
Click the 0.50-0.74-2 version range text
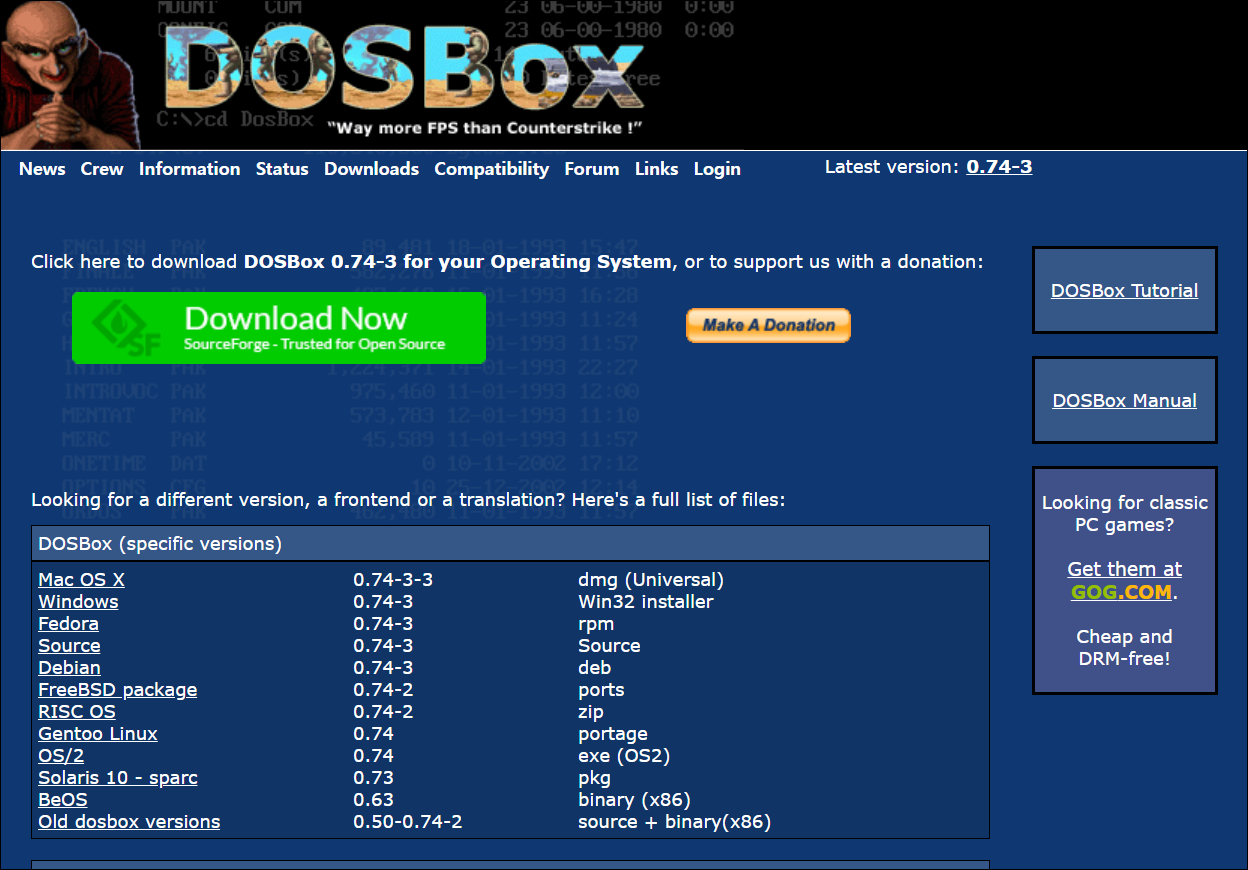408,822
